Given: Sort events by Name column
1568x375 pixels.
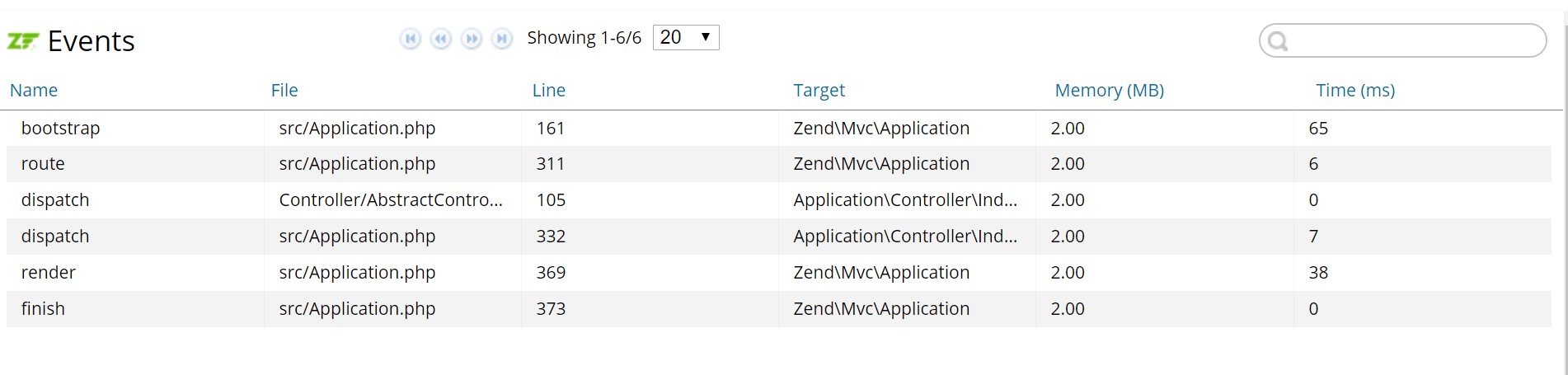Looking at the screenshot, I should (34, 90).
